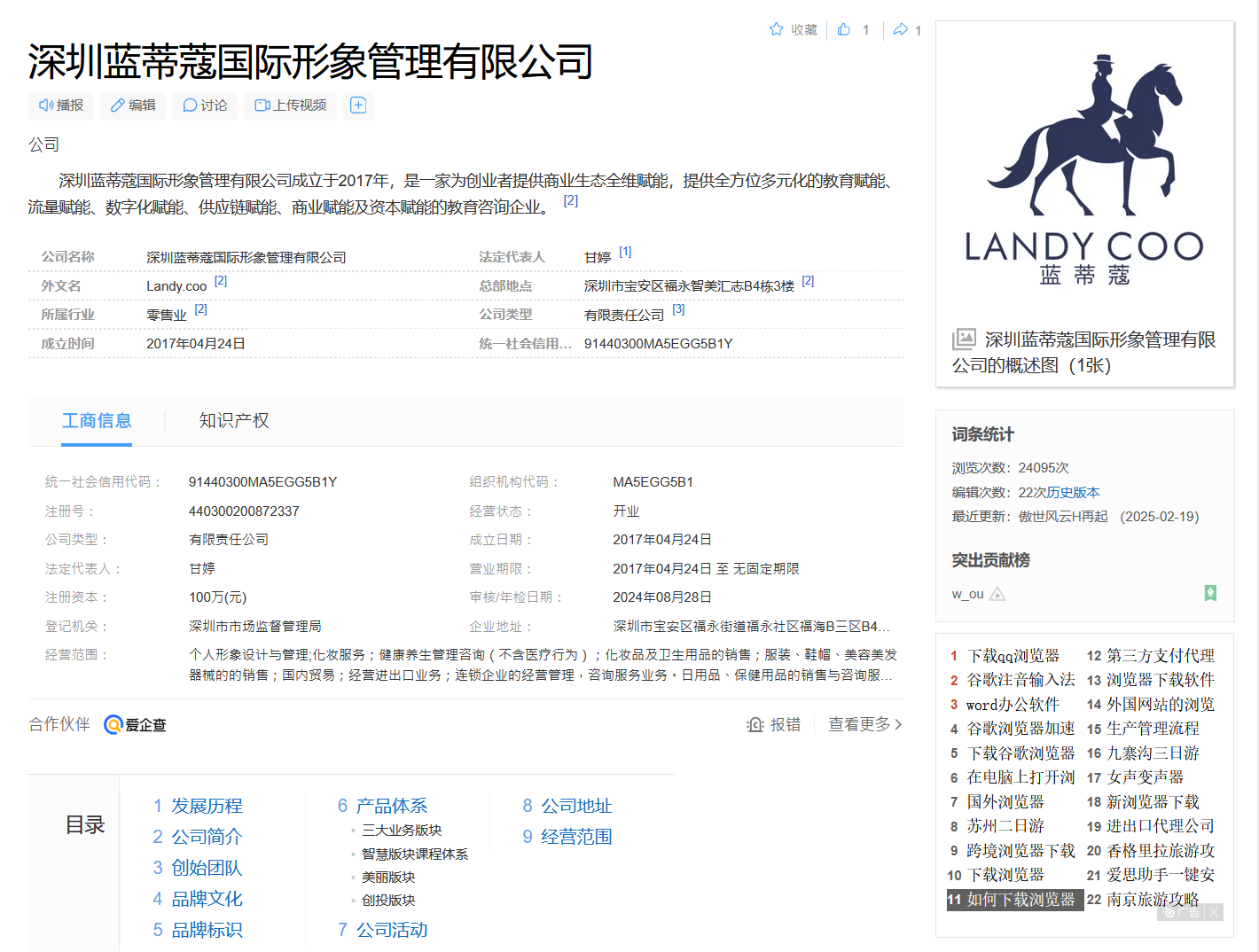Click reference [1] beside 甘婷
Viewport: 1259px width, 952px height.
coord(625,252)
